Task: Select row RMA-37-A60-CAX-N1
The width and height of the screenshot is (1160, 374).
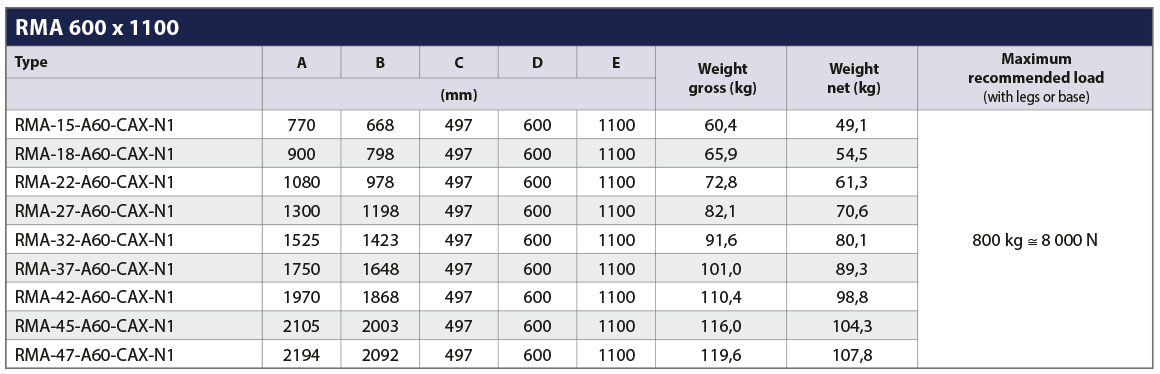Action: pyautogui.click(x=462, y=269)
